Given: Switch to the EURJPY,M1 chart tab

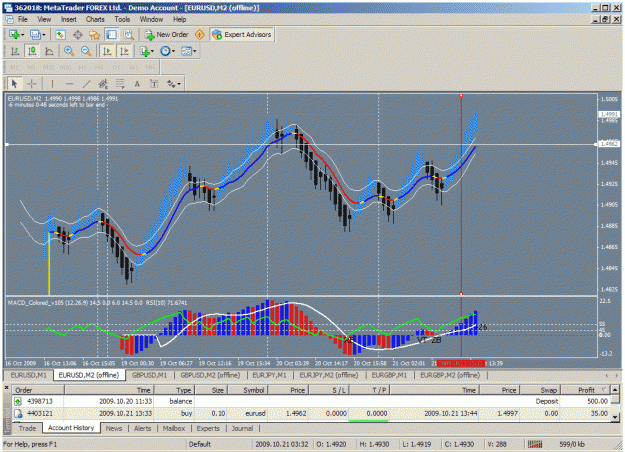Looking at the screenshot, I should click(270, 375).
